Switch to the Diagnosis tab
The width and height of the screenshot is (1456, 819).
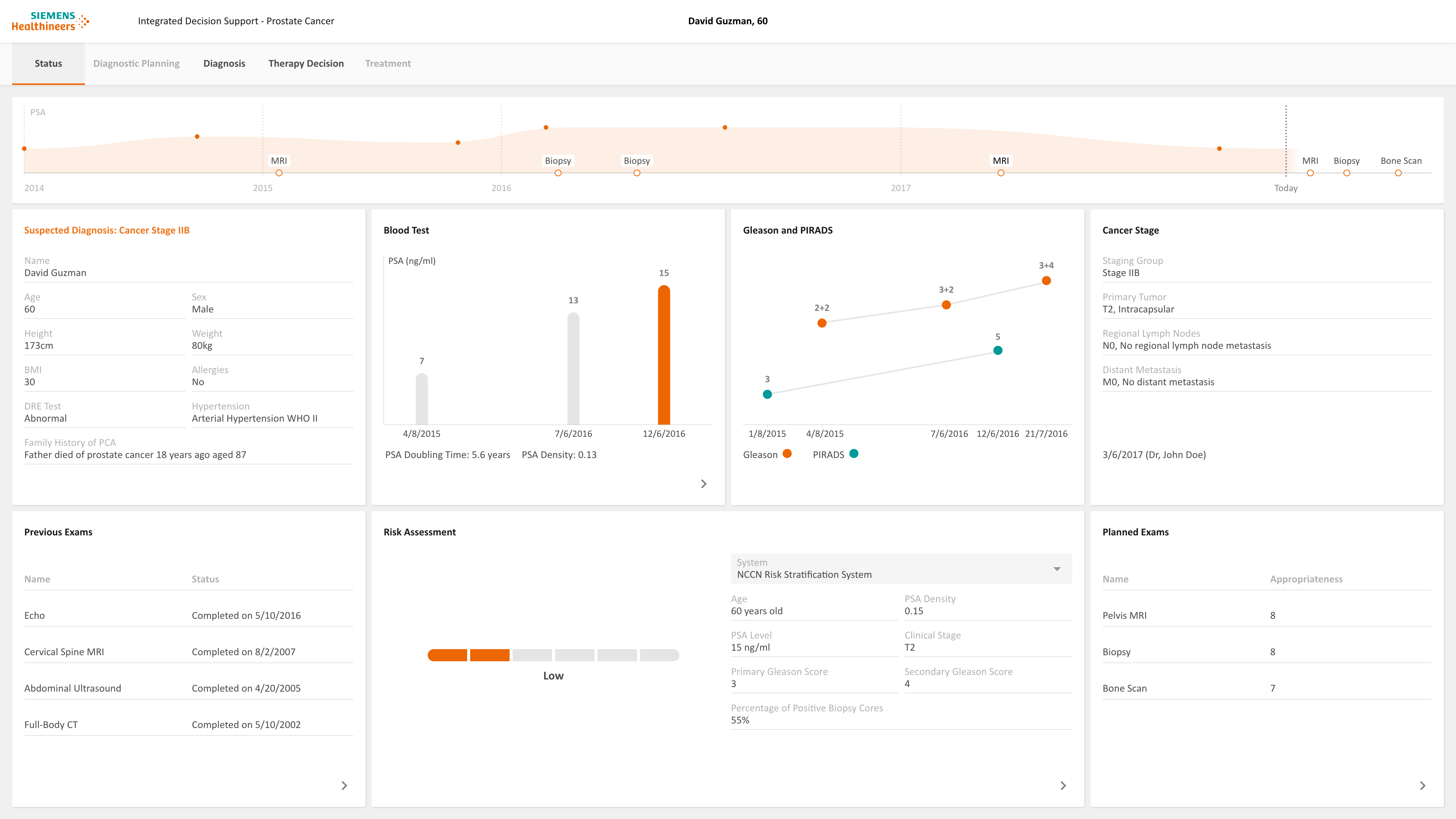pos(224,63)
